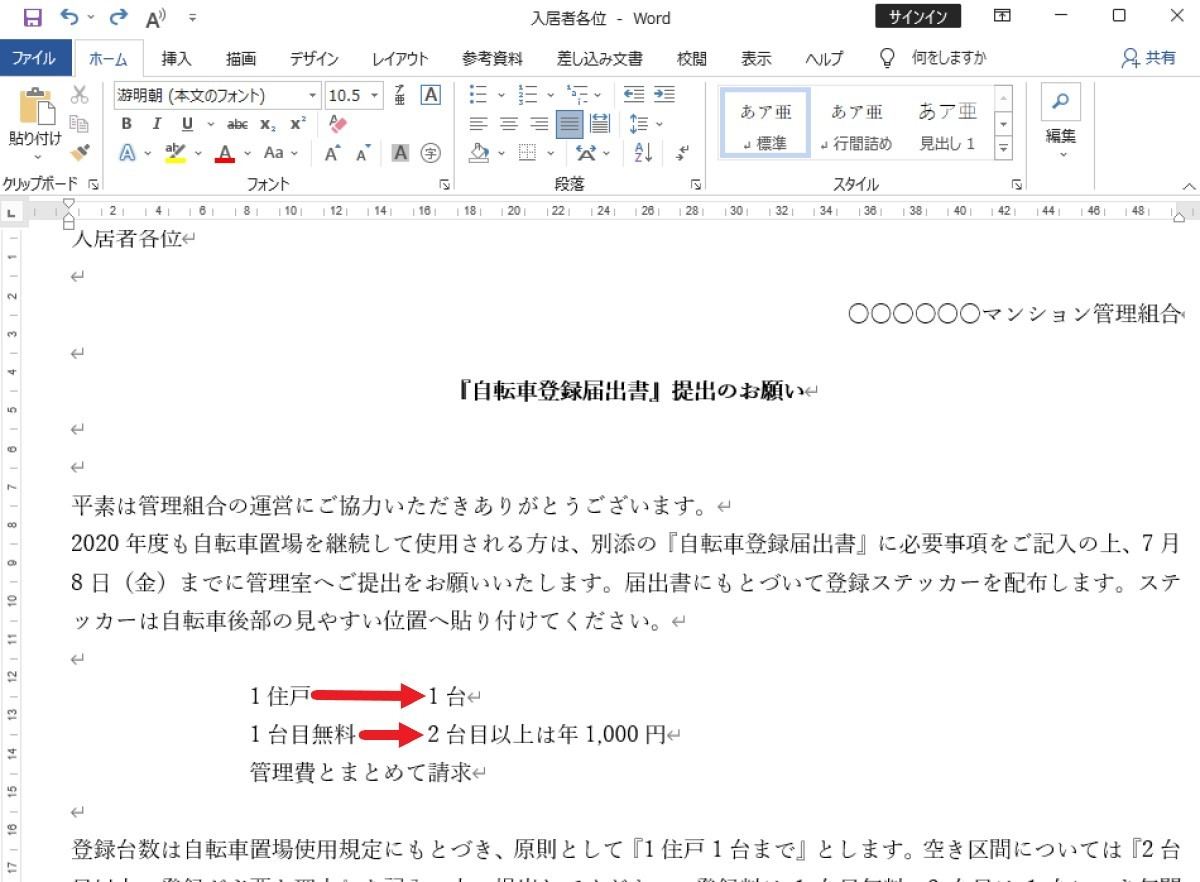This screenshot has width=1200, height=882.
Task: Align the paragraph to the left
Action: click(479, 124)
